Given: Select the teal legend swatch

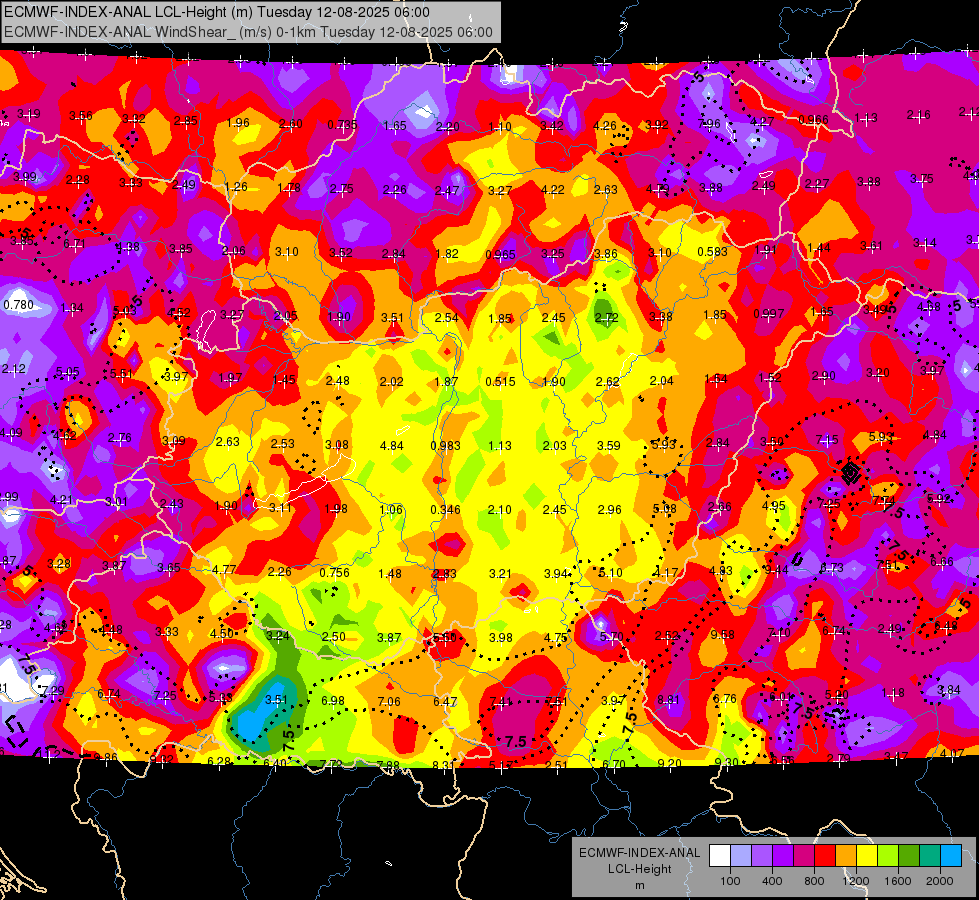Looking at the screenshot, I should point(929,855).
